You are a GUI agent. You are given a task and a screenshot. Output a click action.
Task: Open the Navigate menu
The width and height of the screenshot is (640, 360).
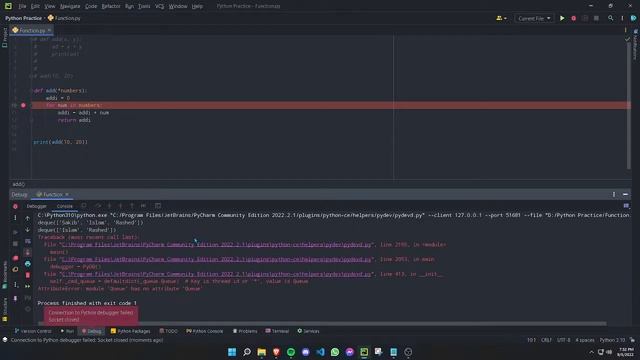pyautogui.click(x=70, y=6)
